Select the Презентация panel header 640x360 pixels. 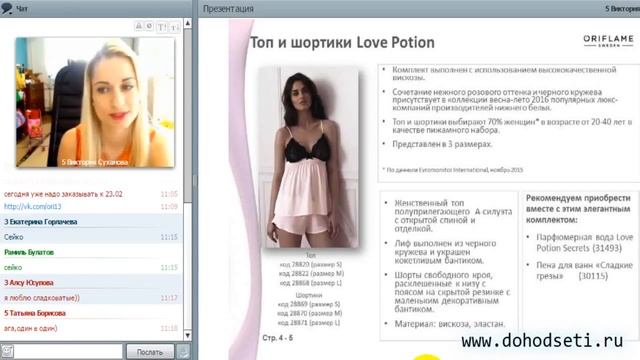pos(419,8)
